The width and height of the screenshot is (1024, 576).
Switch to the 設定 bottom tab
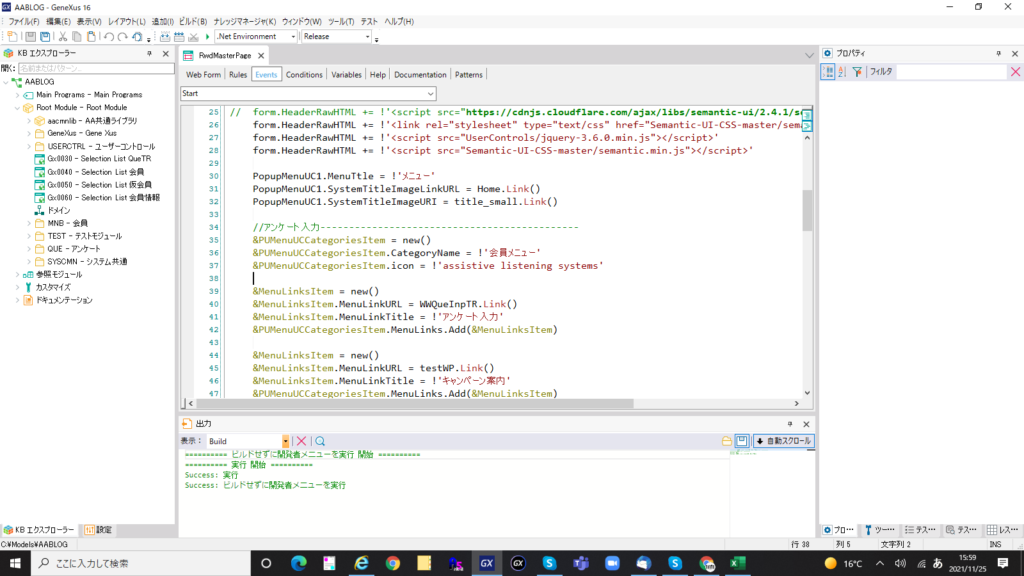[99, 530]
